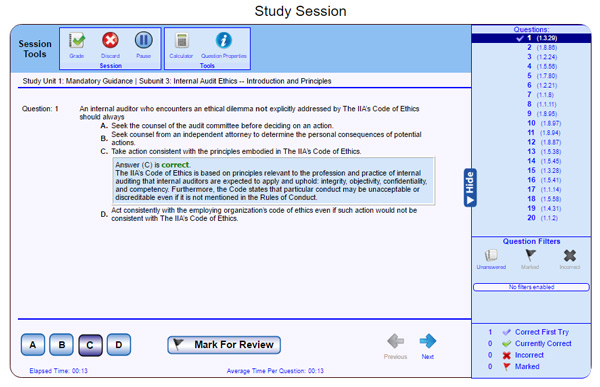Open Question Properties info icon
Image resolution: width=600 pixels, height=387 pixels.
224,40
